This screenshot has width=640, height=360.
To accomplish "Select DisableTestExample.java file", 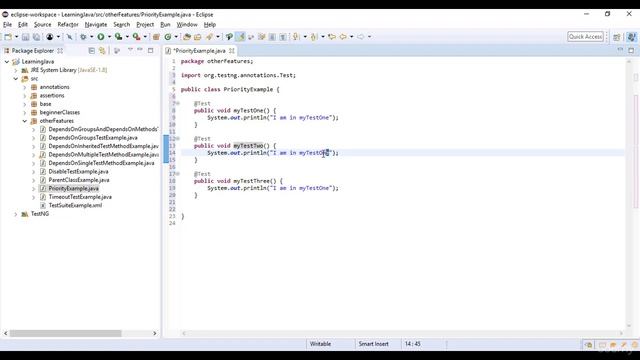I will 78,171.
